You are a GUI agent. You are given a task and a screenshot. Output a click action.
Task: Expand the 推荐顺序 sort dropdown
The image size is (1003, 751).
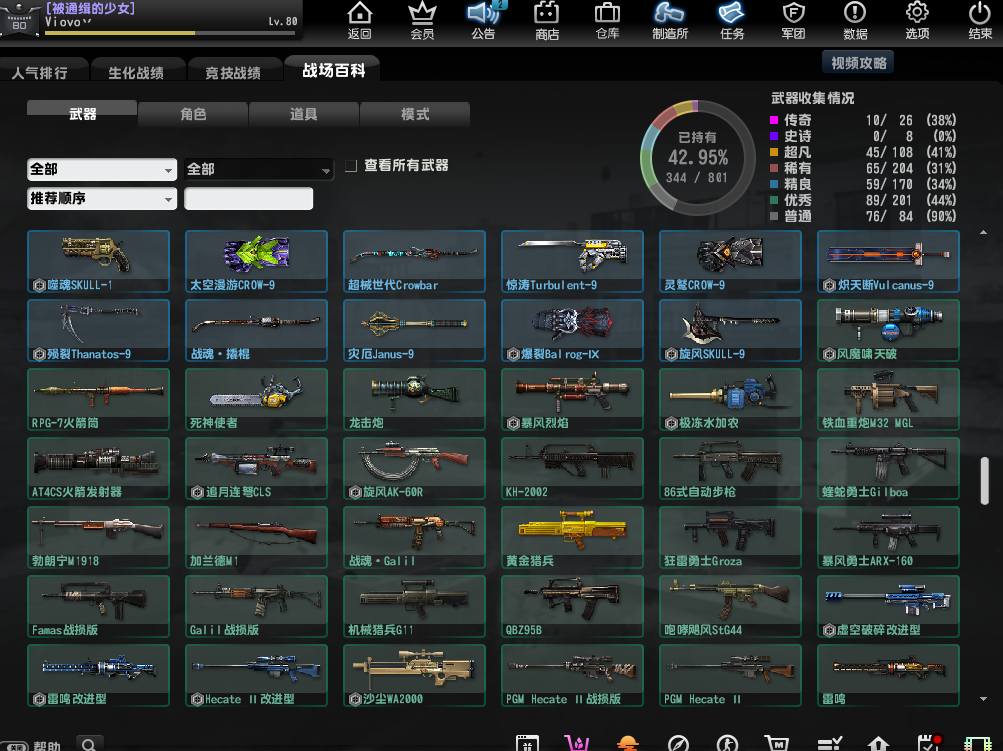click(102, 199)
